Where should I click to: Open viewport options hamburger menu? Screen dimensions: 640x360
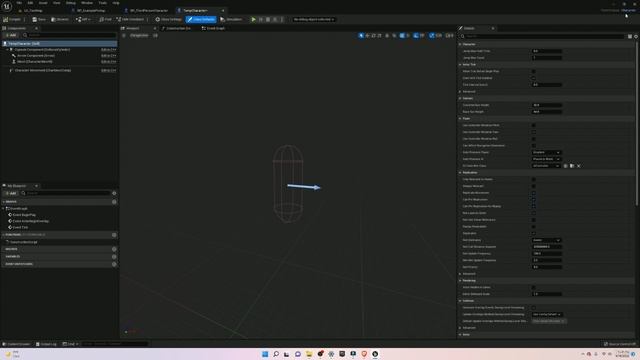pos(124,36)
